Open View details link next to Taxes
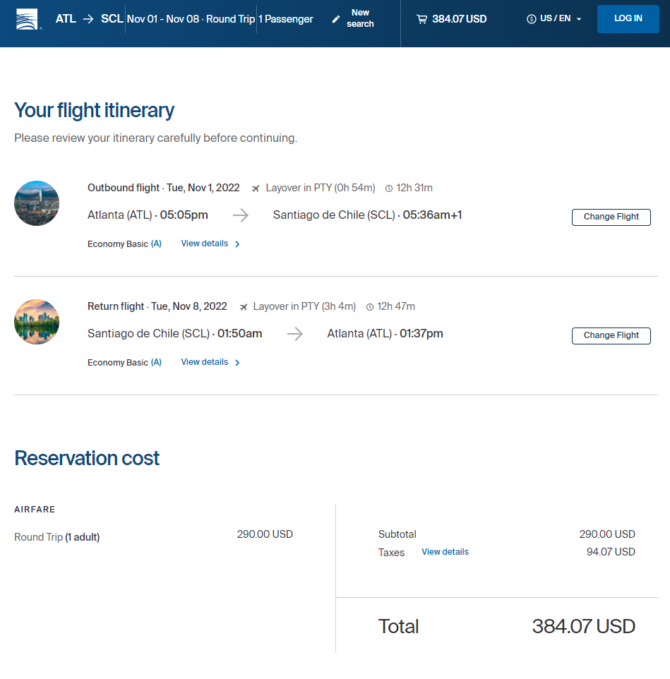Image resolution: width=670 pixels, height=679 pixels. pos(445,552)
